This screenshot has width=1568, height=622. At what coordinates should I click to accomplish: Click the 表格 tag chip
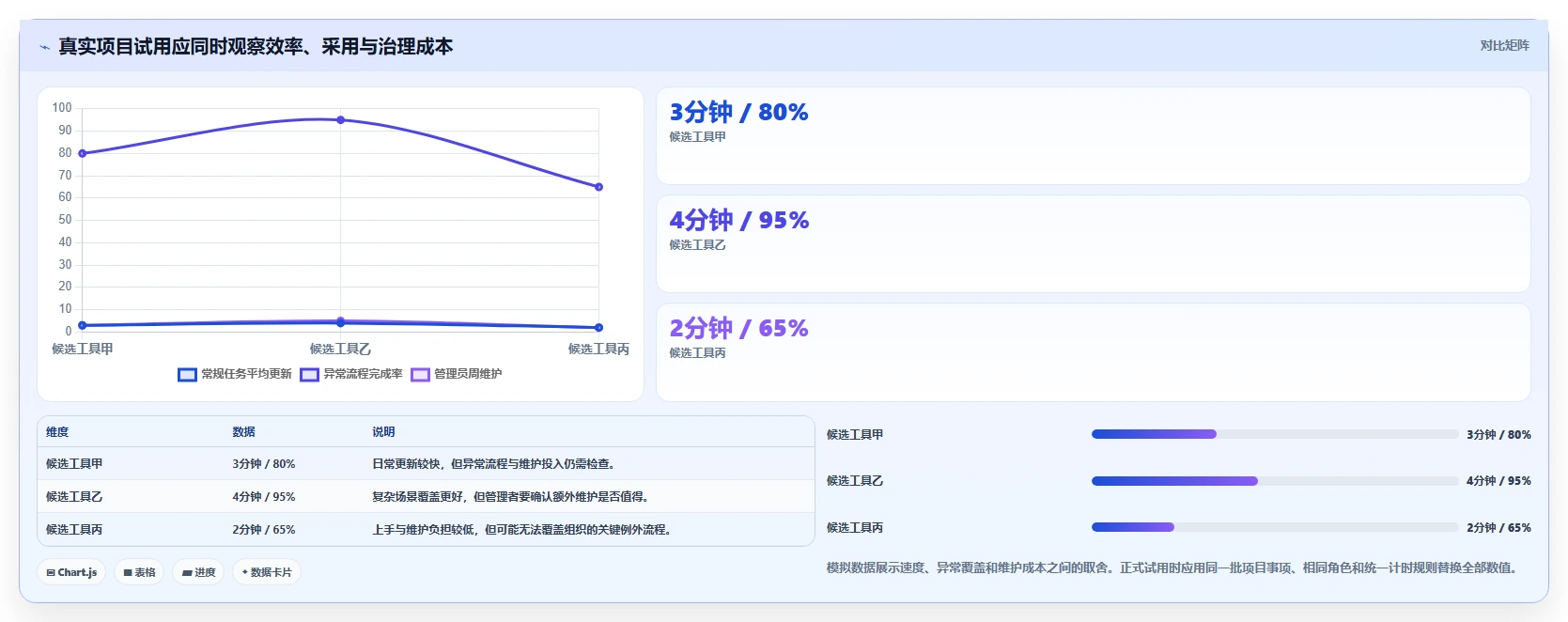click(x=139, y=572)
